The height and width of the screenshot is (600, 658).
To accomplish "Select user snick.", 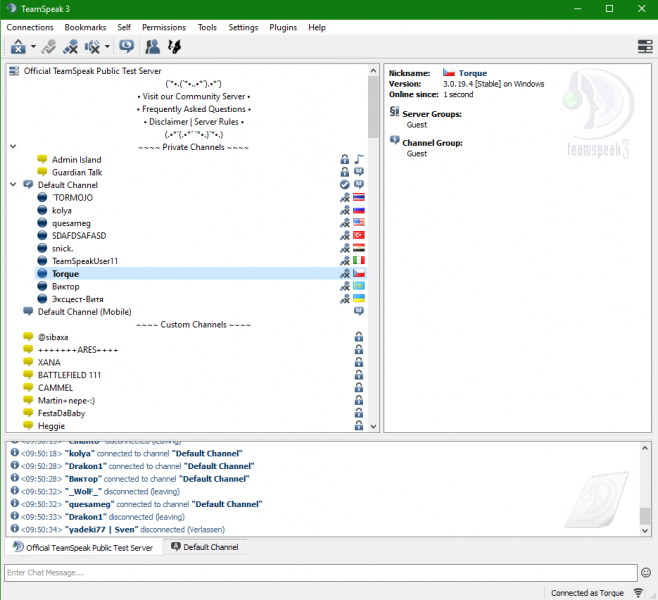I will [x=62, y=248].
